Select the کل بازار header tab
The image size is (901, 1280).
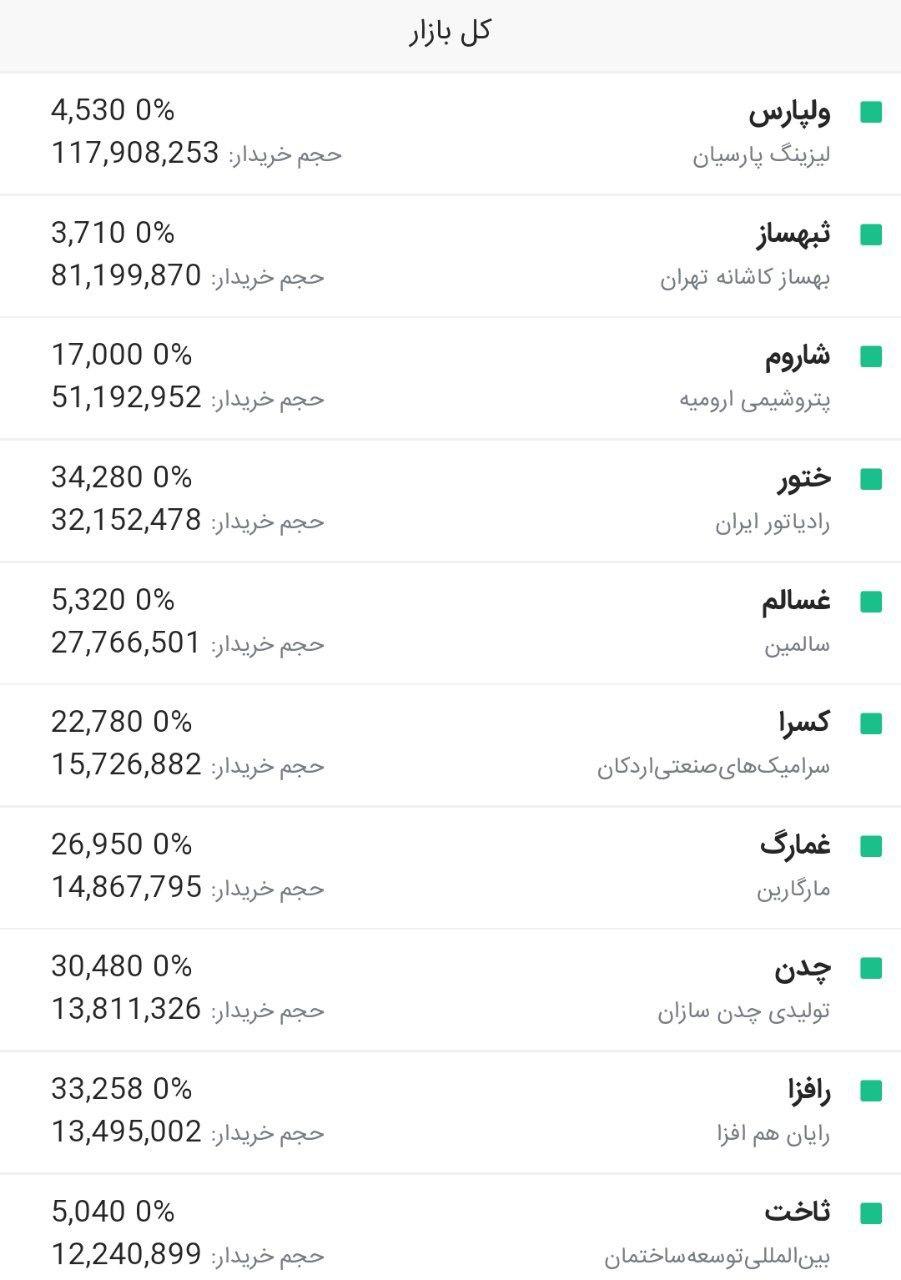pos(450,32)
